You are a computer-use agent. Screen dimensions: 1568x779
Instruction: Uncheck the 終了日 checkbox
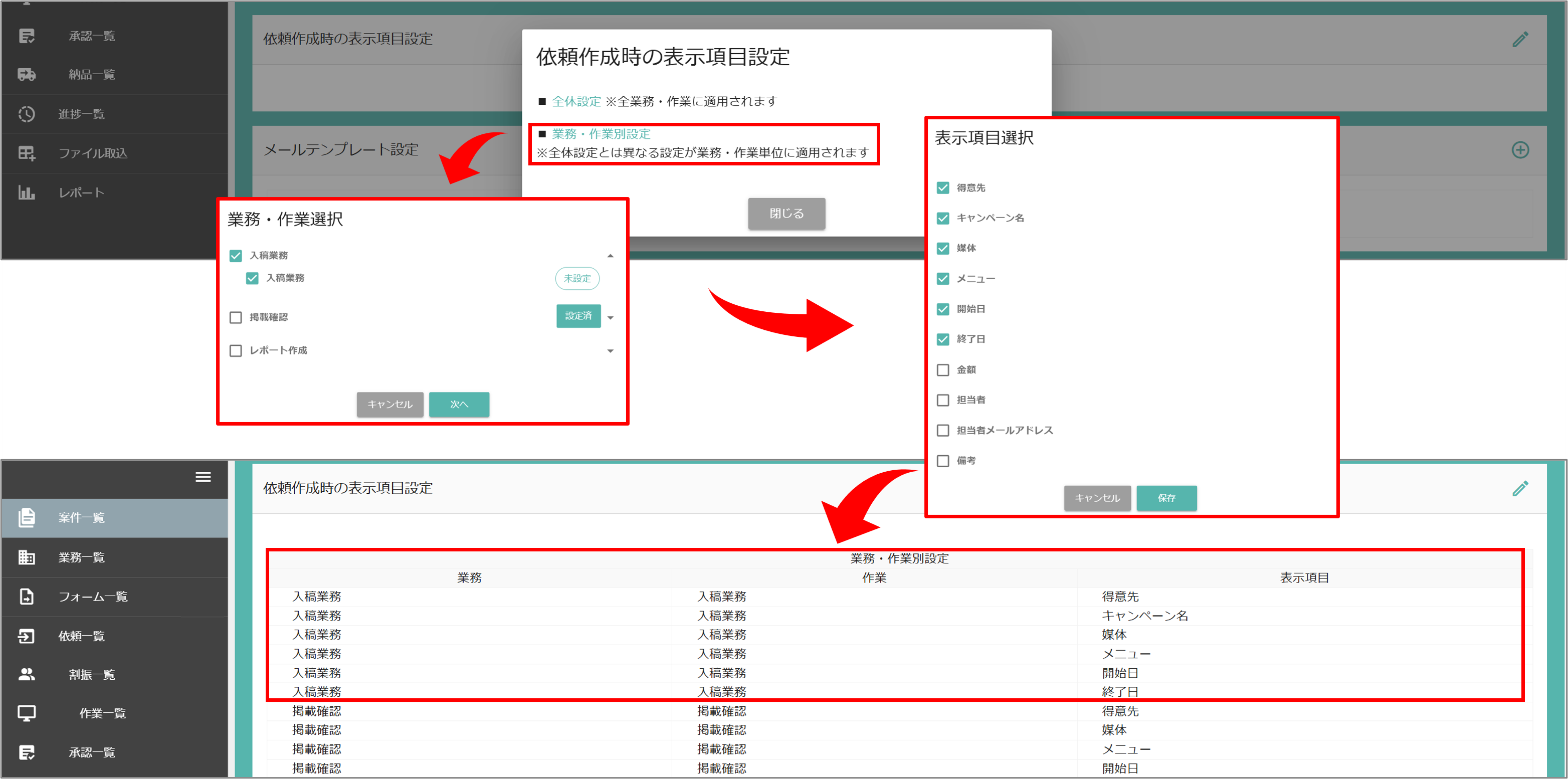[x=943, y=339]
